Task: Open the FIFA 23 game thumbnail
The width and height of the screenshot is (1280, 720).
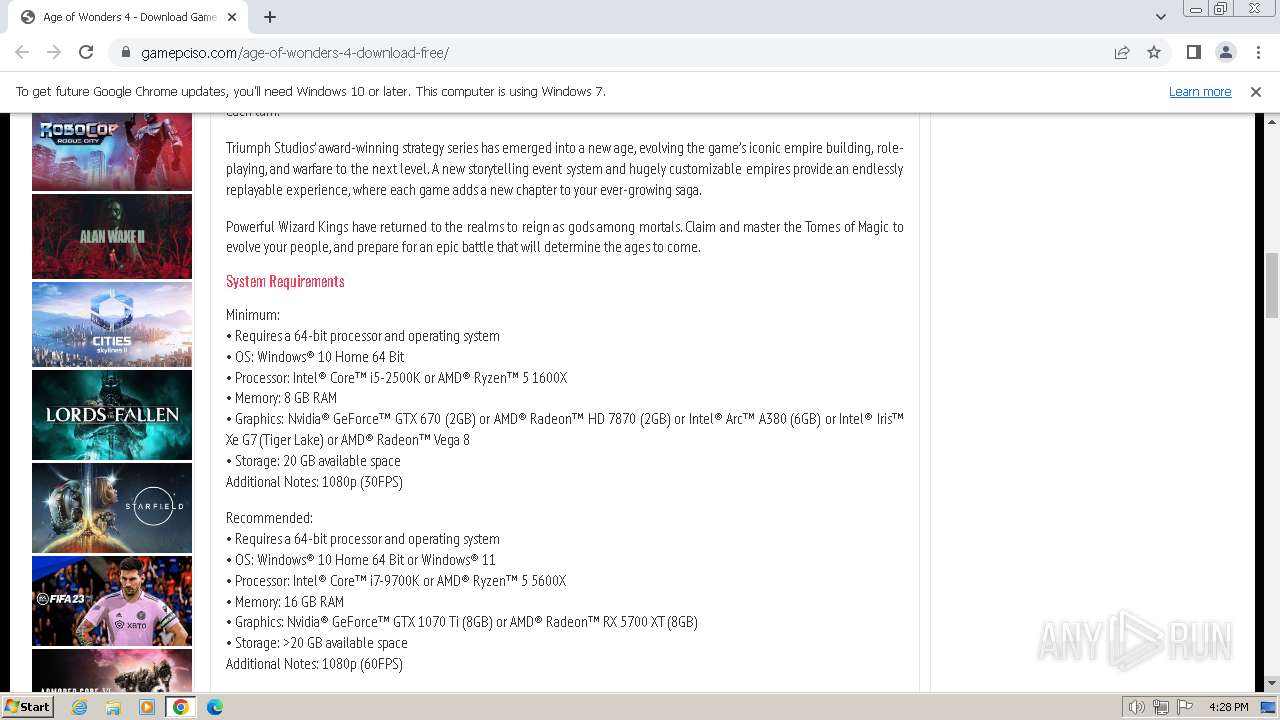Action: (112, 601)
